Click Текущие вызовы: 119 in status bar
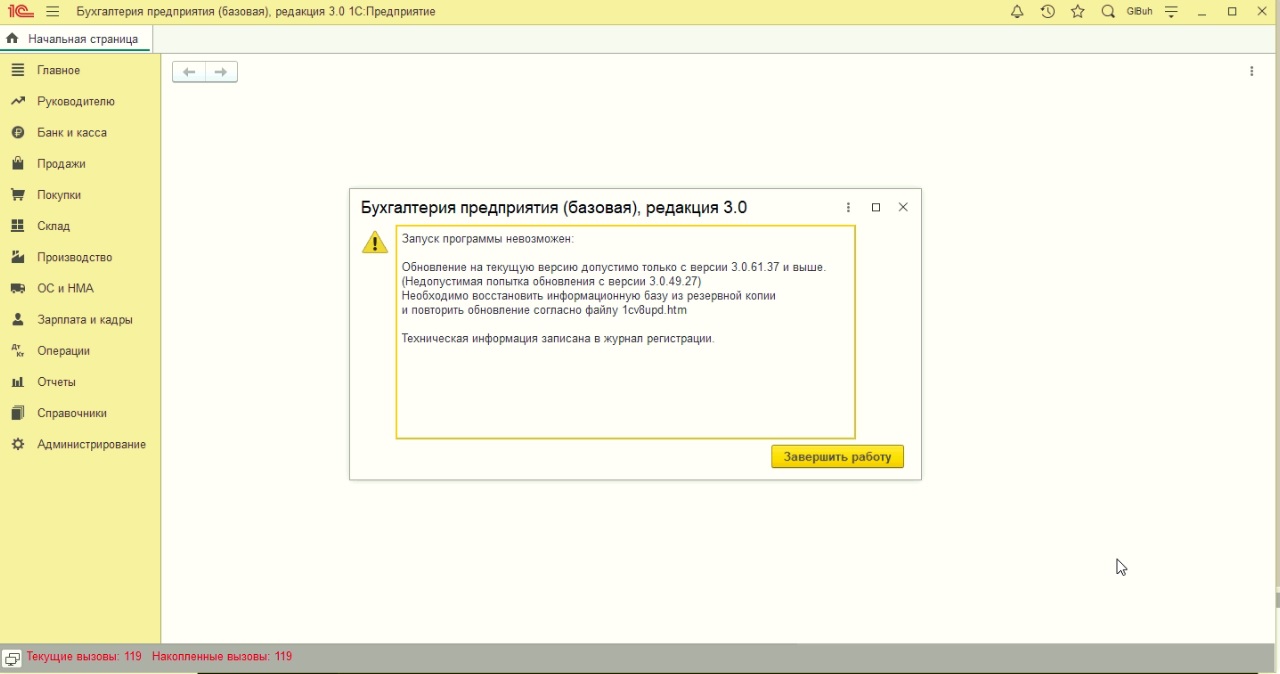Viewport: 1280px width, 674px height. click(x=84, y=657)
